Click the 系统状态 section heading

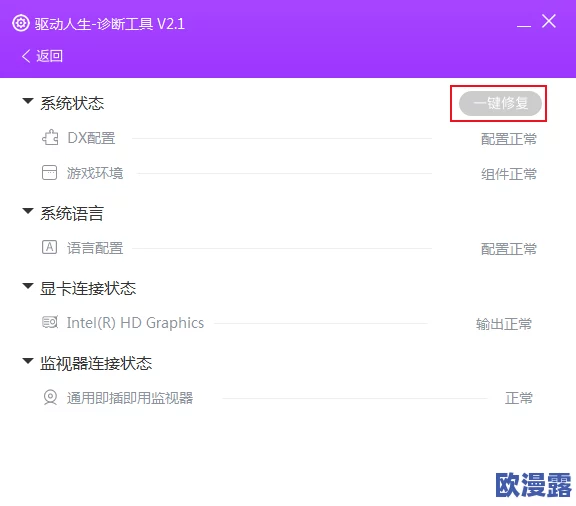(72, 103)
